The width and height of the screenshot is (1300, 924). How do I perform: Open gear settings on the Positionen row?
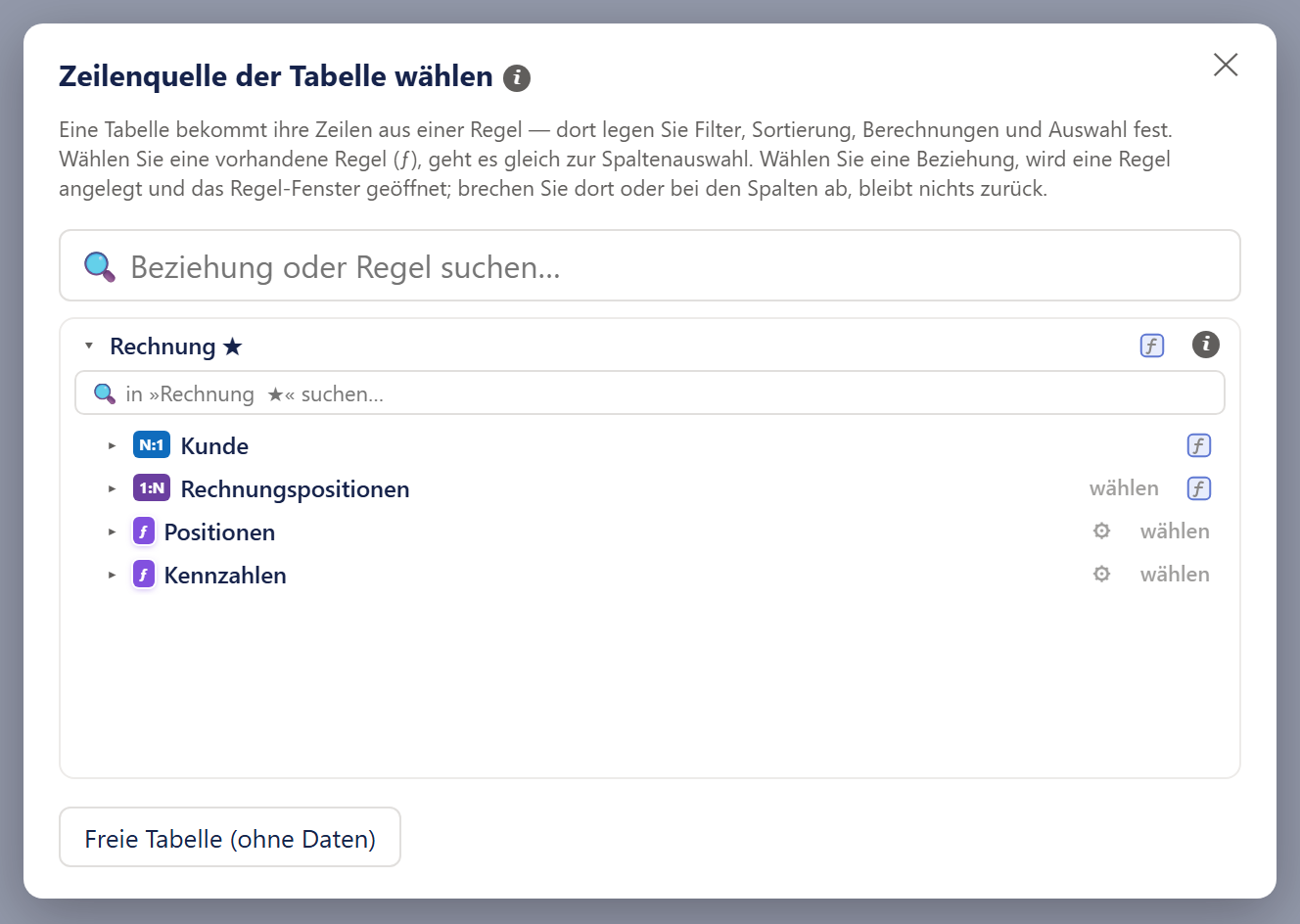click(x=1102, y=531)
